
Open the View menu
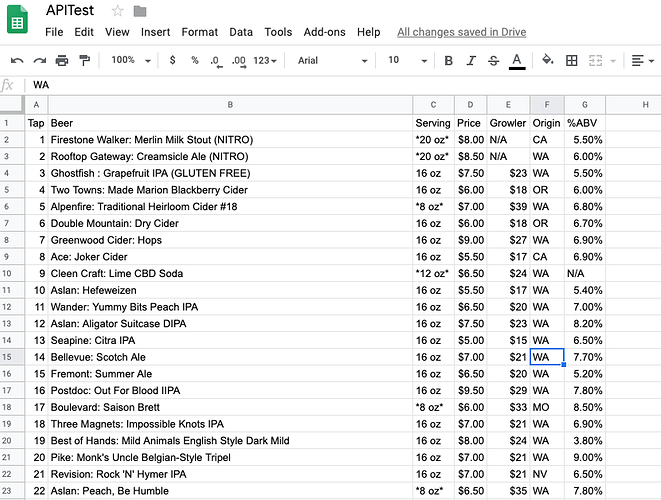(x=117, y=32)
